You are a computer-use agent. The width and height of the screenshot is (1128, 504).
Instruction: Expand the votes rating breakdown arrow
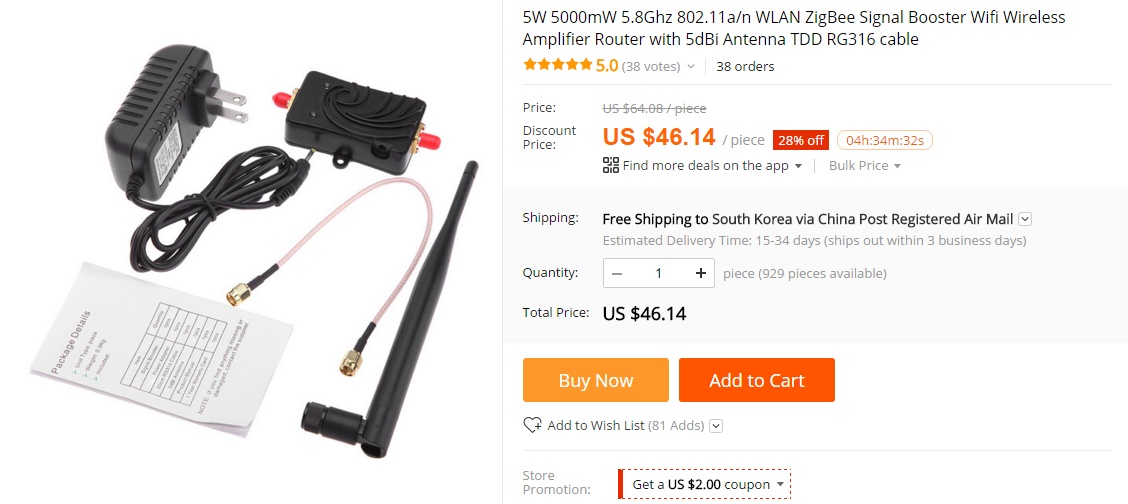click(691, 66)
